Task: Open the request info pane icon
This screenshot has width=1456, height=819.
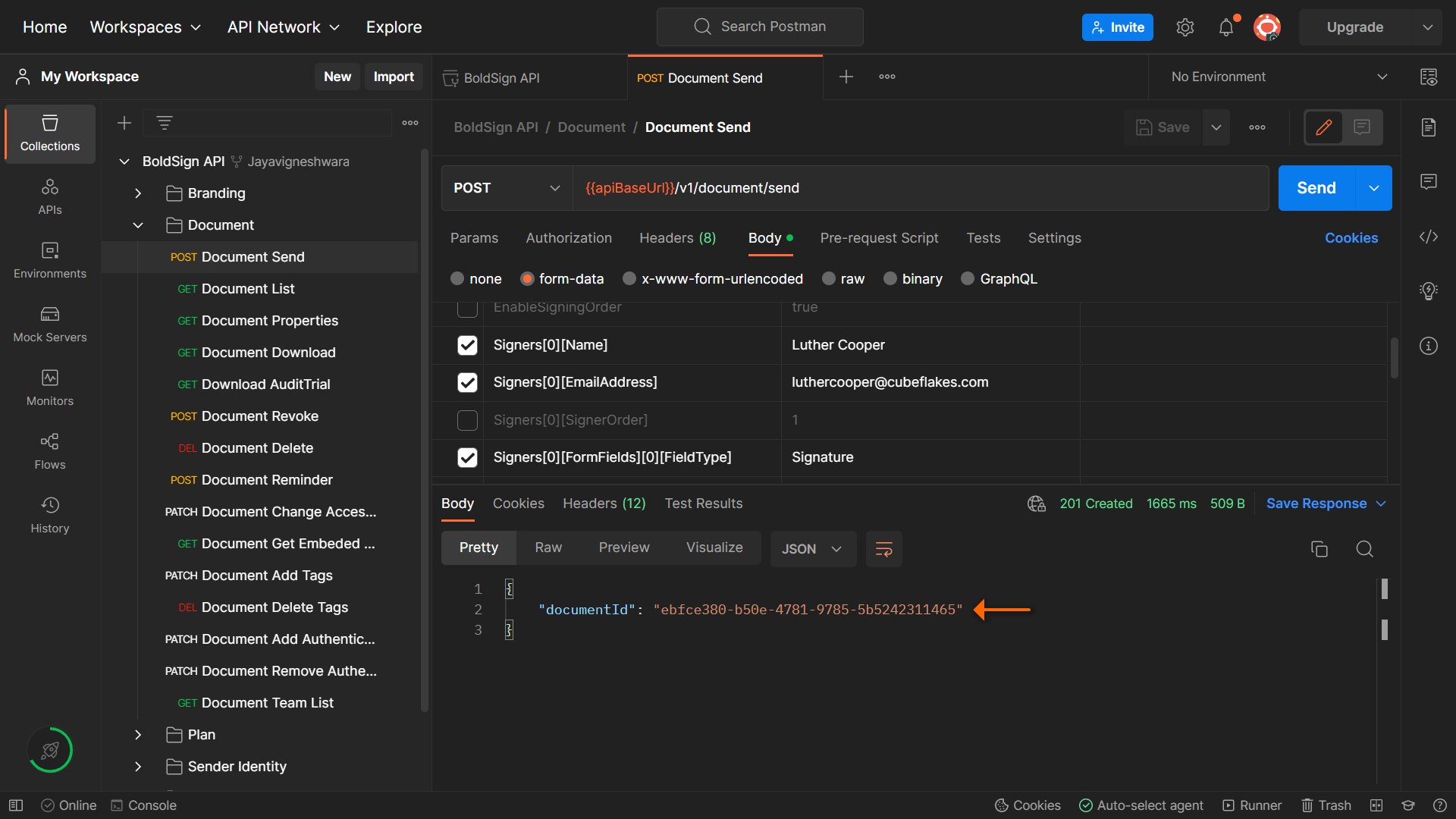Action: pyautogui.click(x=1429, y=346)
